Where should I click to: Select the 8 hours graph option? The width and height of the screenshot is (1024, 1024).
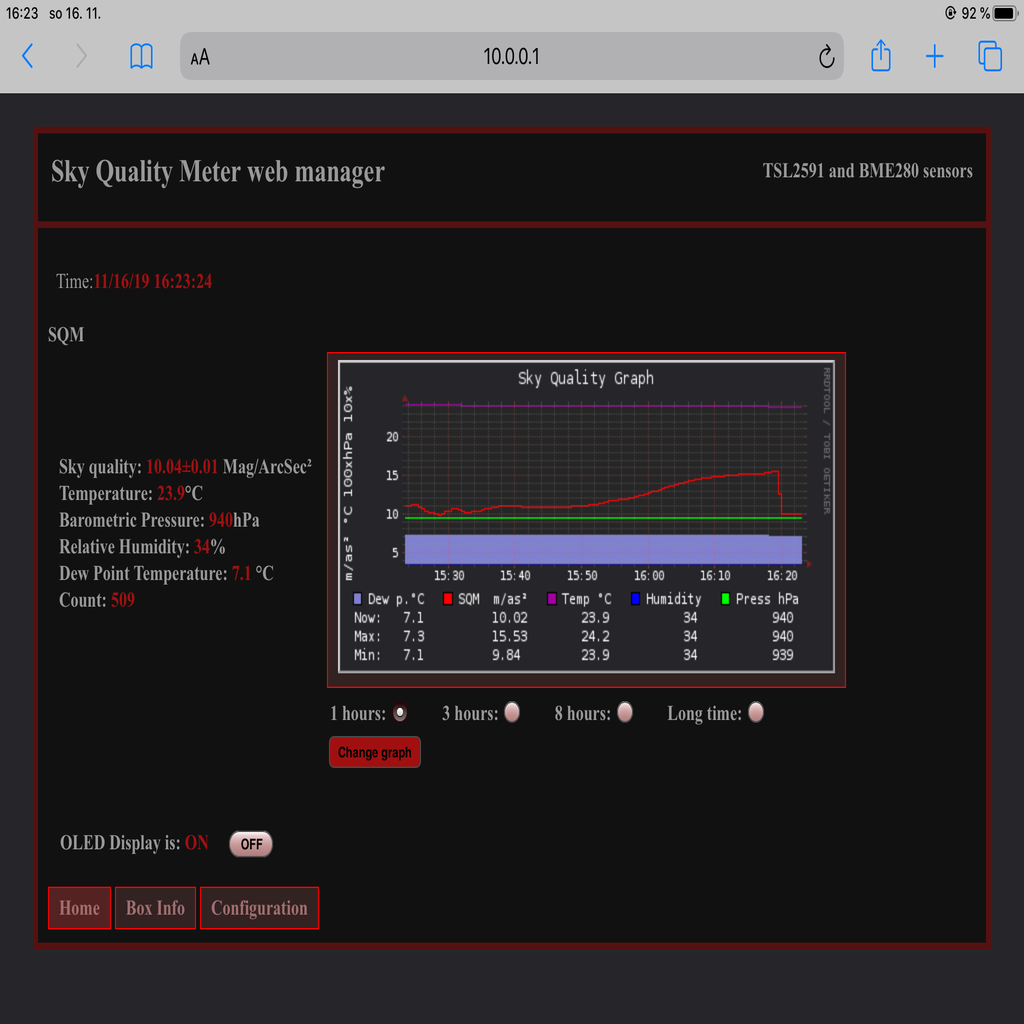(x=624, y=712)
